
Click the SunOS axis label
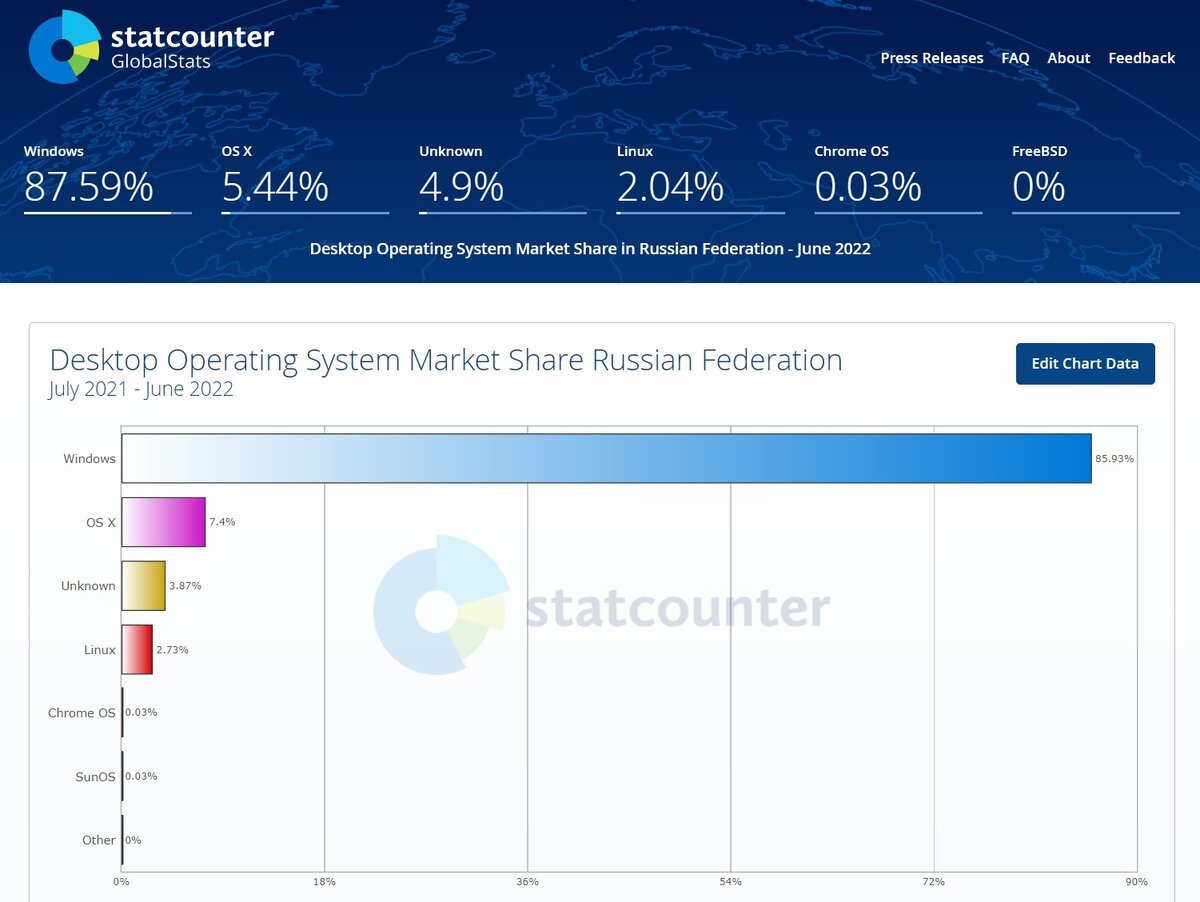tap(96, 777)
